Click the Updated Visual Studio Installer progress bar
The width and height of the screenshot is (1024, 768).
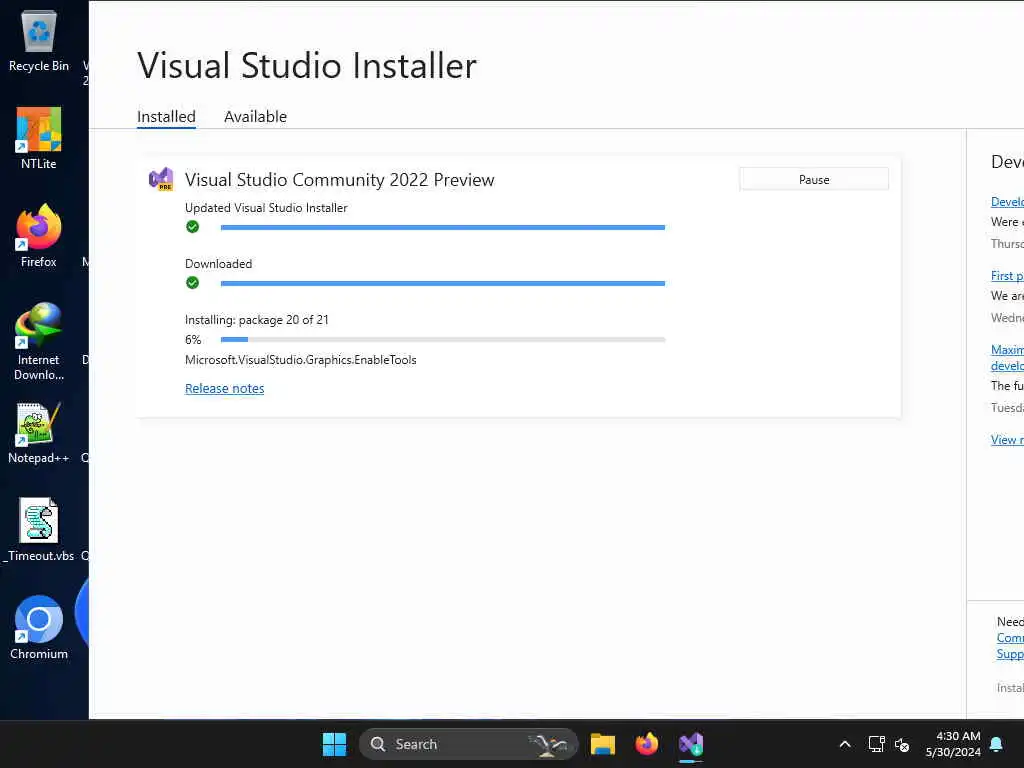click(x=443, y=227)
